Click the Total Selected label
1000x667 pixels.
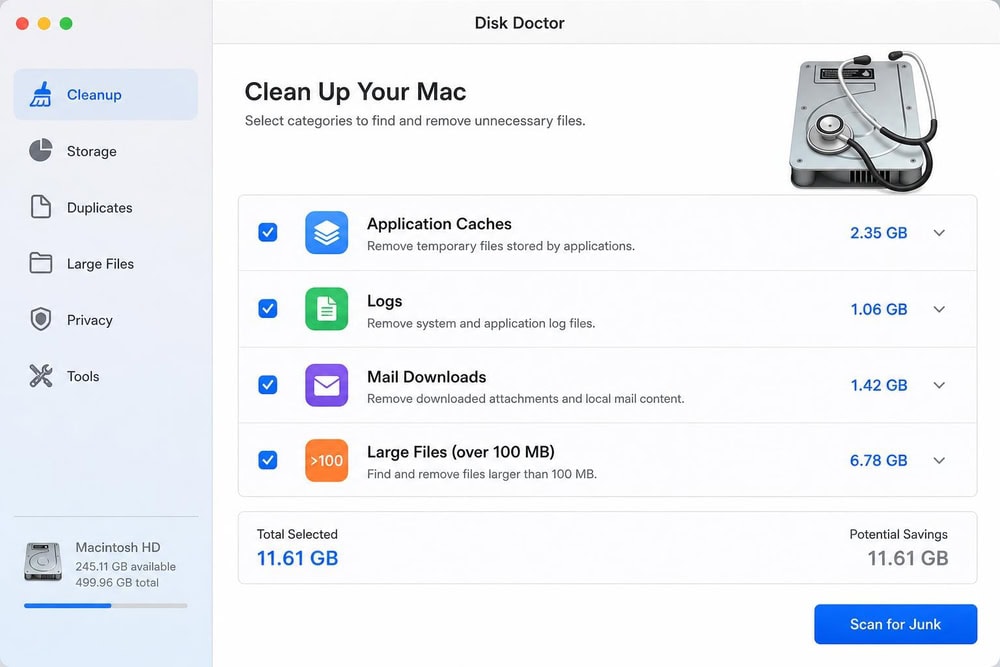[x=297, y=534]
